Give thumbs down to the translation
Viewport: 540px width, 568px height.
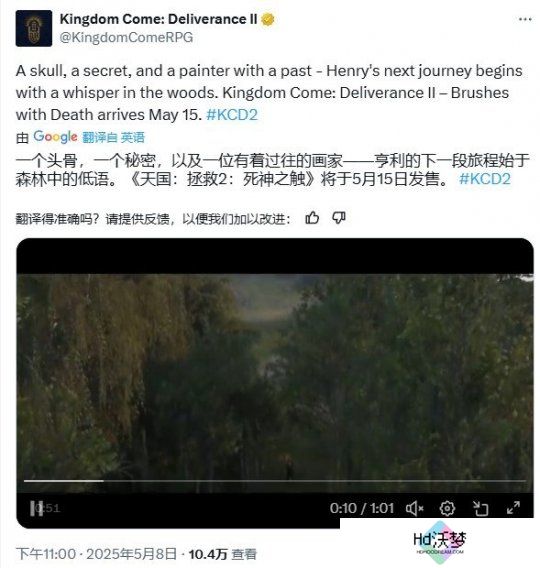click(339, 218)
